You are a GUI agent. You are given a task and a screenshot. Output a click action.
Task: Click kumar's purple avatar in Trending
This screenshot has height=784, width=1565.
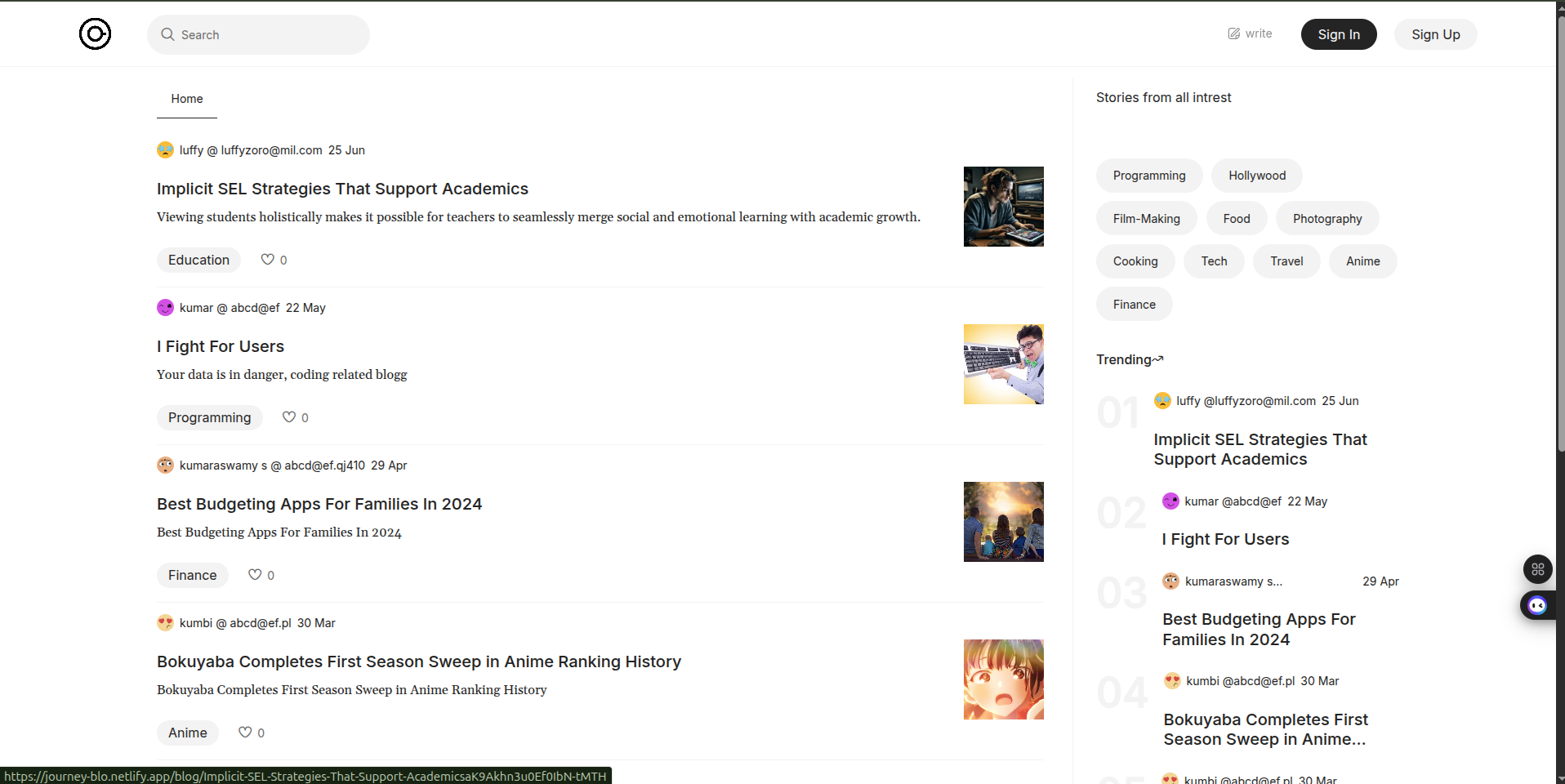pyautogui.click(x=1170, y=501)
